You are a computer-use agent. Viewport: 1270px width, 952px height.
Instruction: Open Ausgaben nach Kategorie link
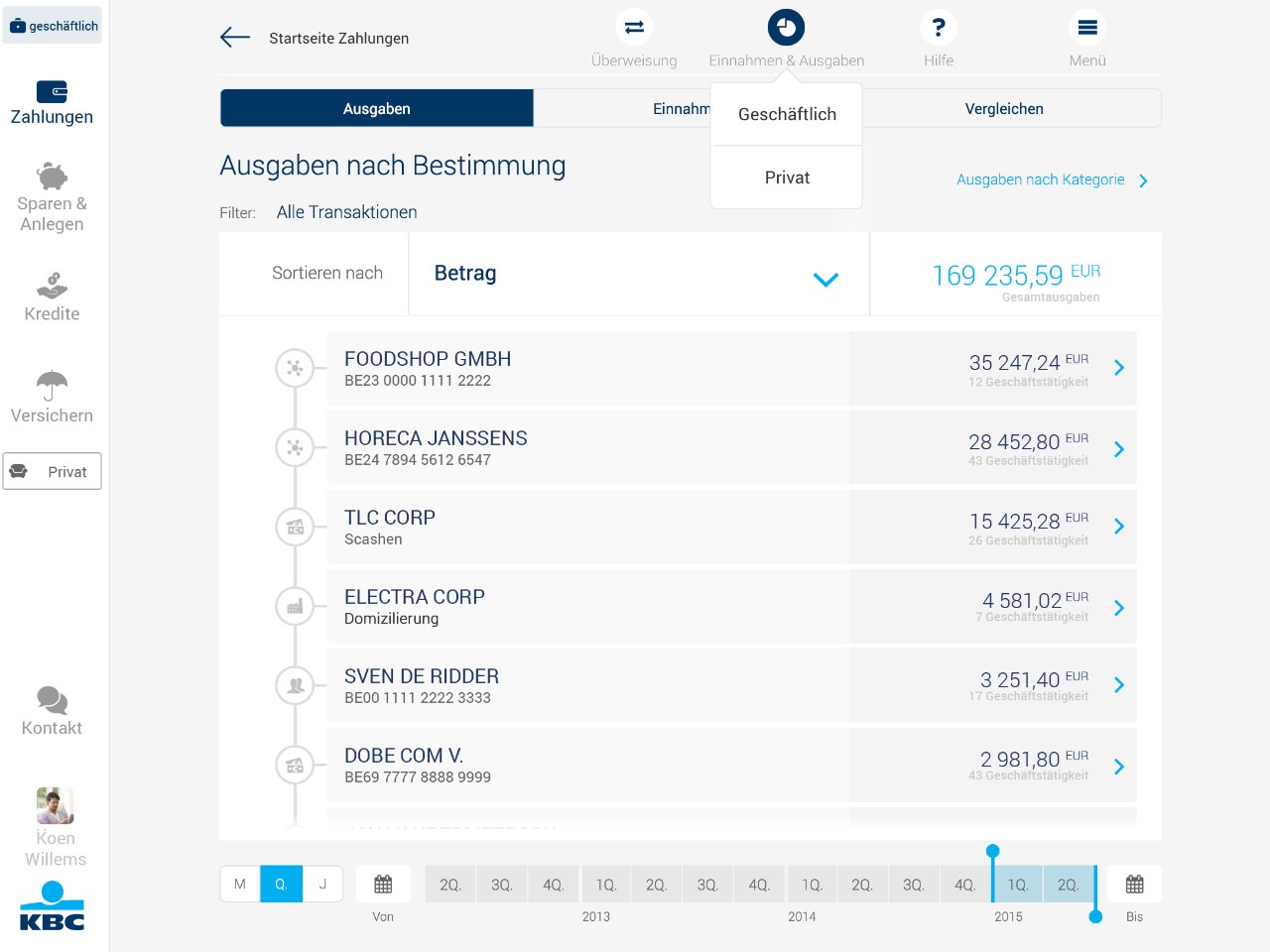1040,179
